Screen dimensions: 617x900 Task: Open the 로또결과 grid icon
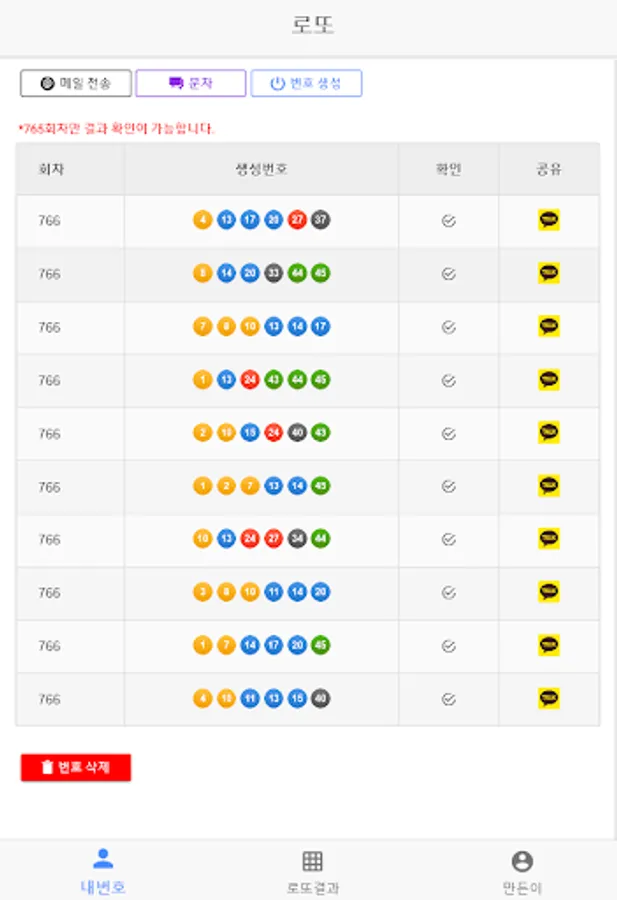[312, 861]
